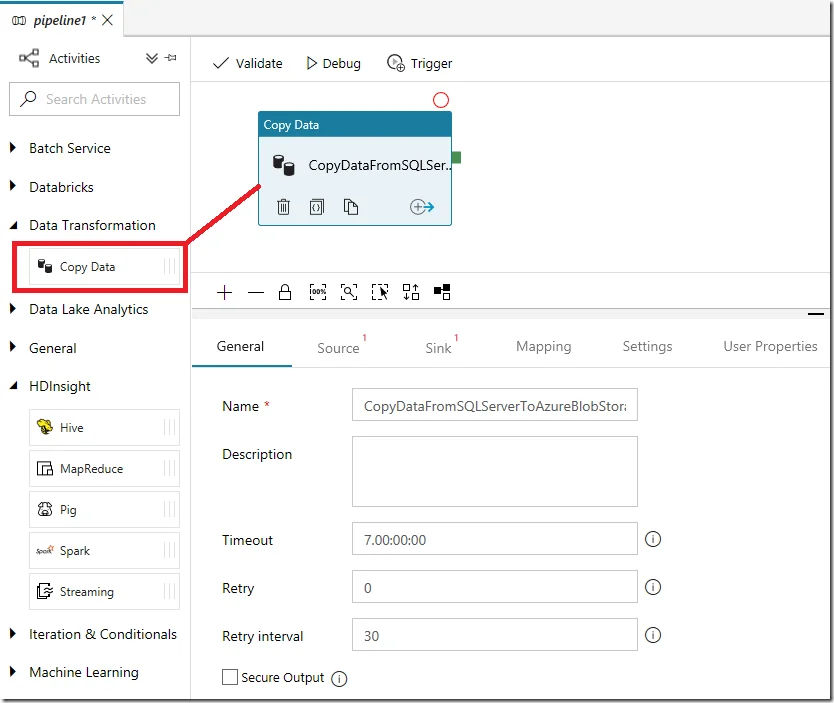Clone the Copy Data activity
834x703 pixels.
coord(350,207)
